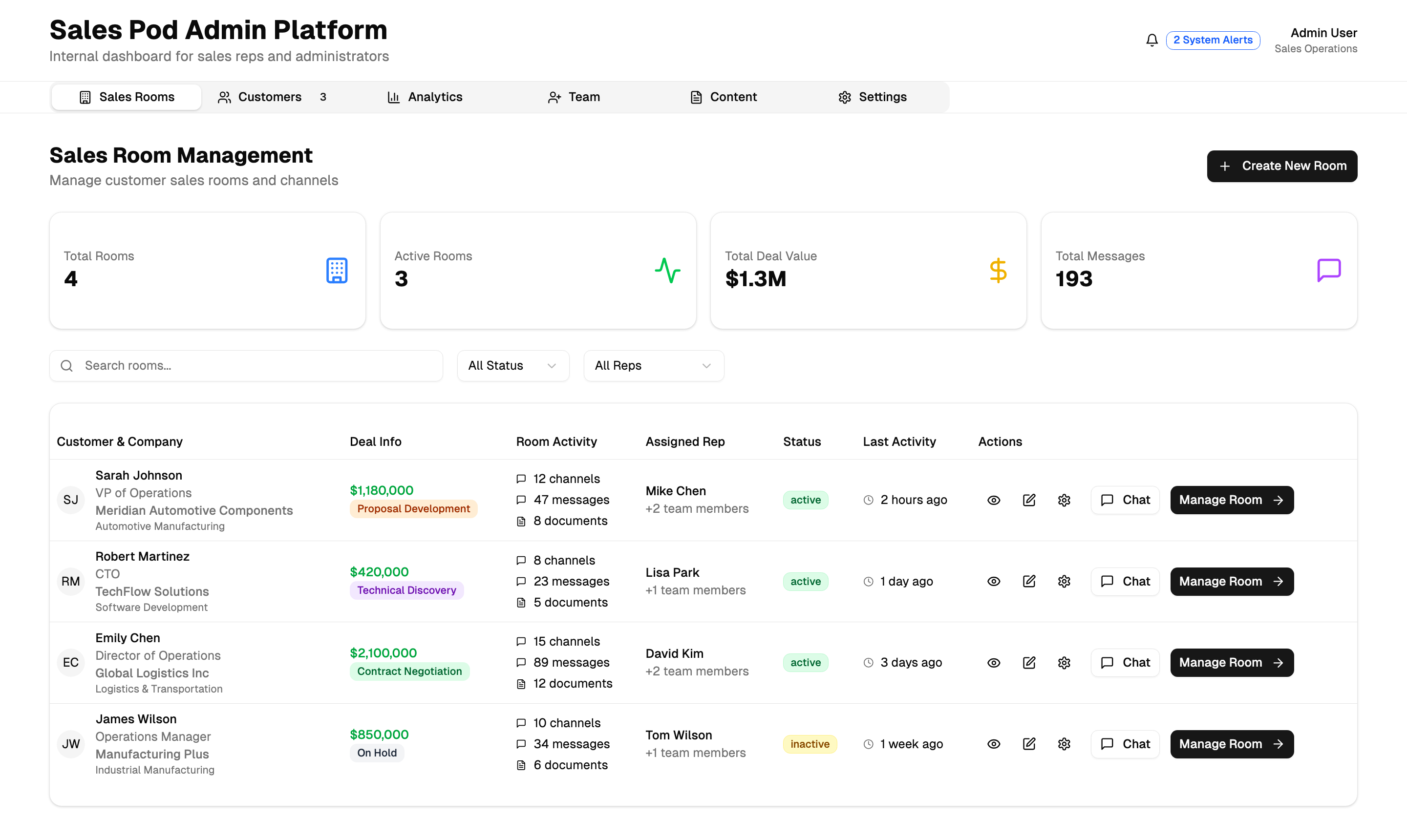1407x840 pixels.
Task: Open the 2 System Alerts badge
Action: 1213,40
